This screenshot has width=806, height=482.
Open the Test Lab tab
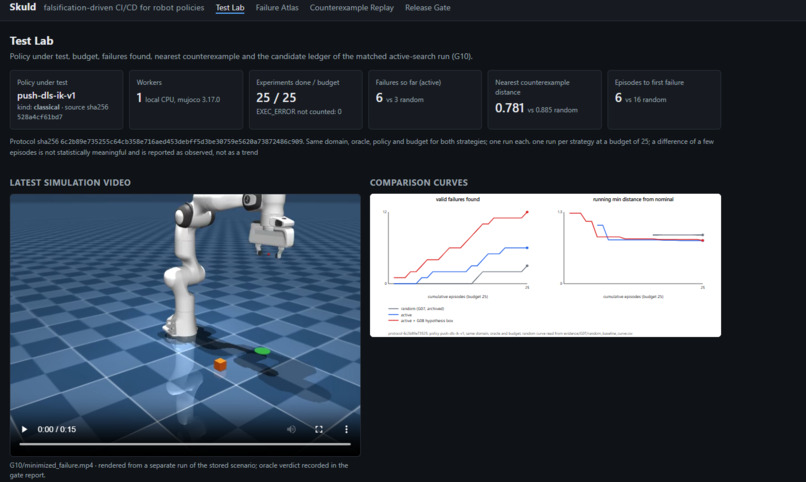pyautogui.click(x=230, y=8)
